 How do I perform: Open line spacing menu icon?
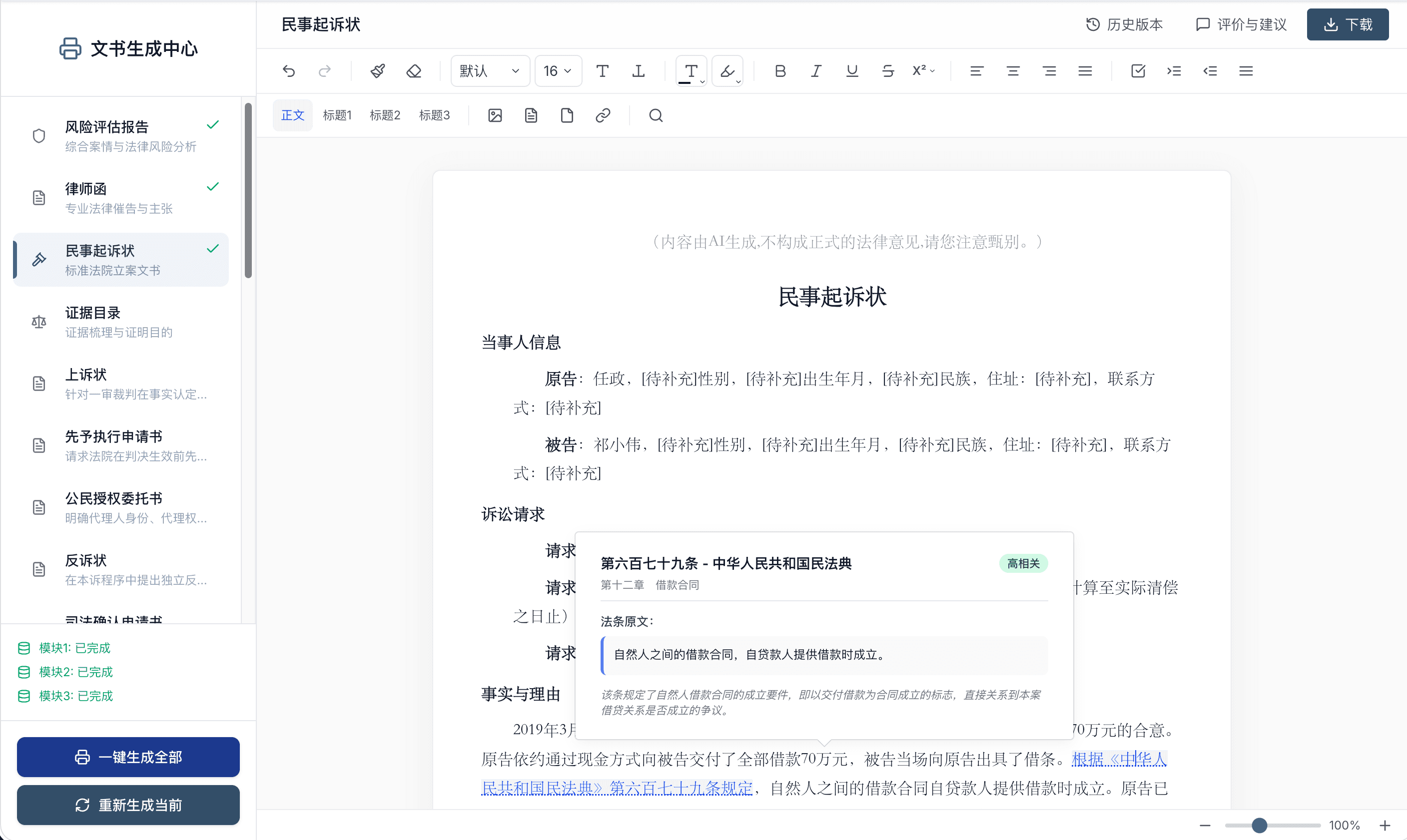pyautogui.click(x=1246, y=71)
